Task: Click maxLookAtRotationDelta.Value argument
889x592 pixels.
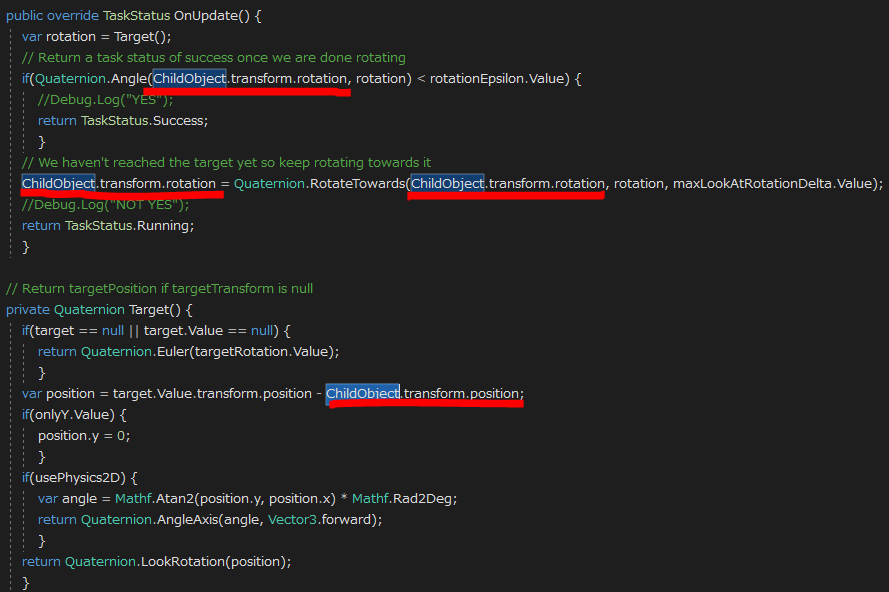Action: tap(772, 184)
